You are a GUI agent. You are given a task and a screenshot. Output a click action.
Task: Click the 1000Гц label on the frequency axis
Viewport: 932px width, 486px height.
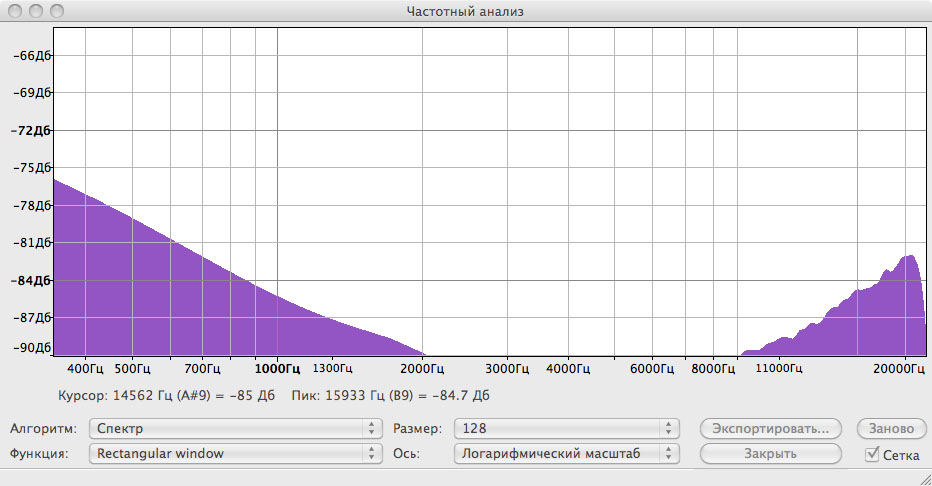pyautogui.click(x=277, y=367)
